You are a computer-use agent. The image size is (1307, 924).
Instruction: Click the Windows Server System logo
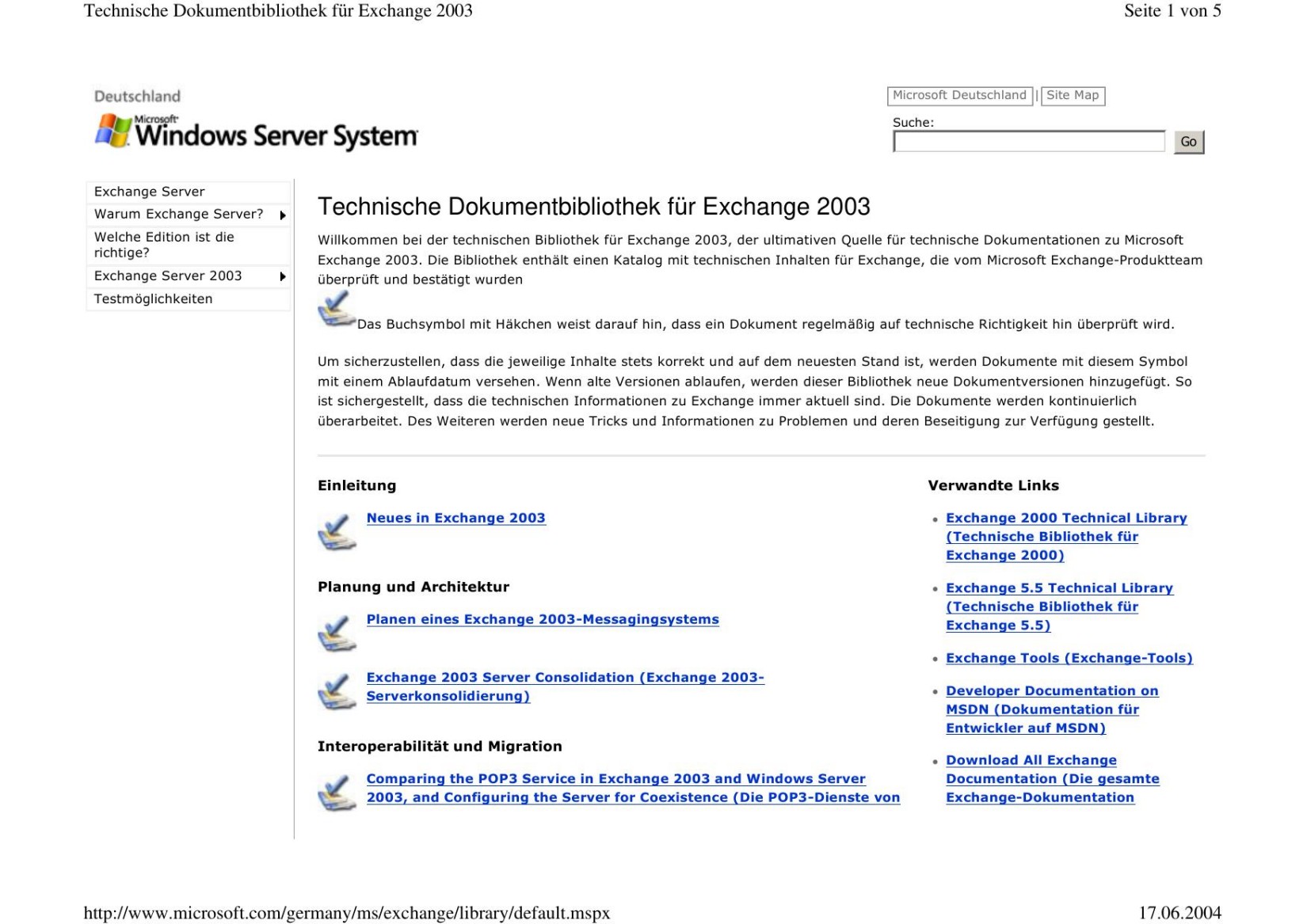[x=256, y=133]
